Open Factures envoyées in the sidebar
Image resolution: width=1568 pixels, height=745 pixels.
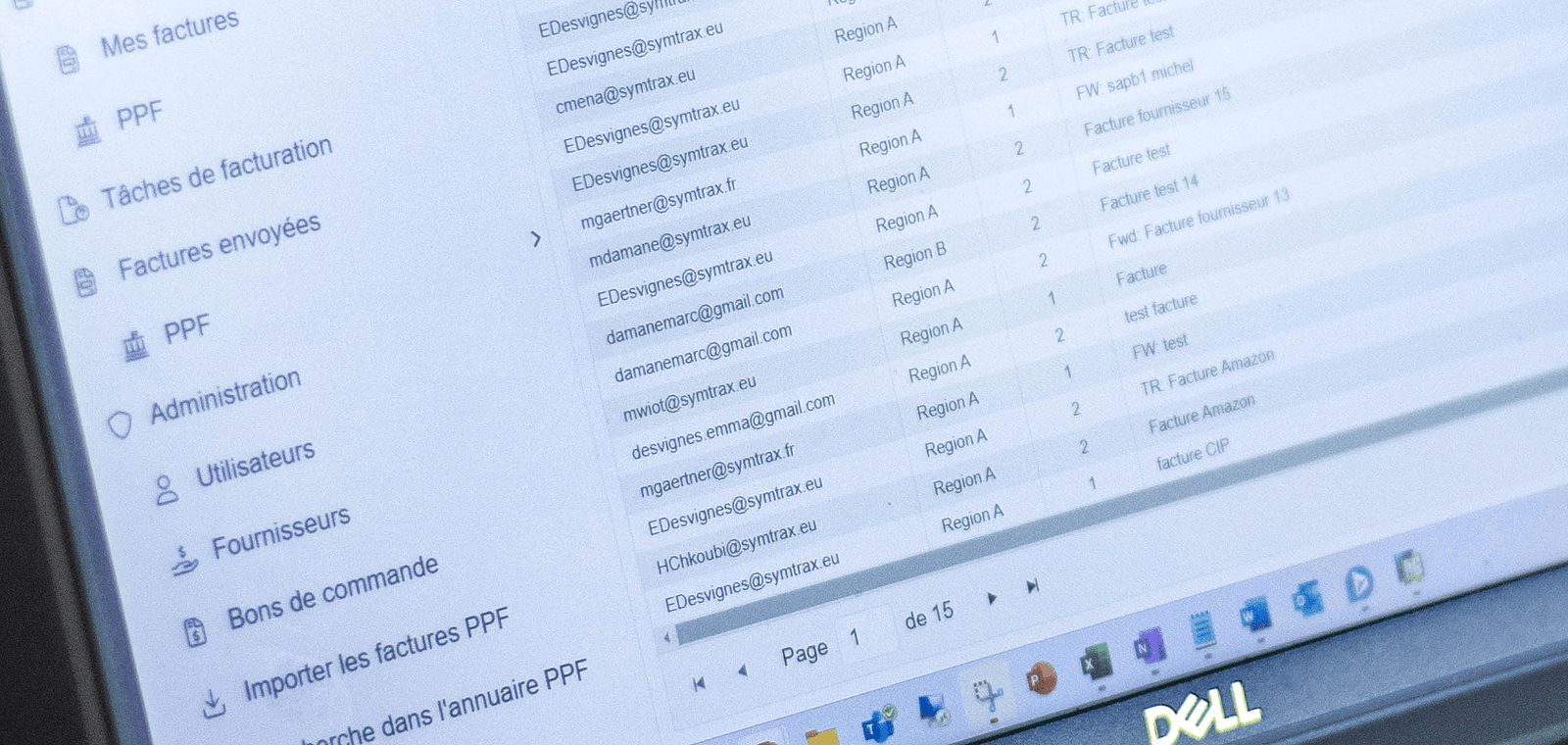click(x=219, y=246)
